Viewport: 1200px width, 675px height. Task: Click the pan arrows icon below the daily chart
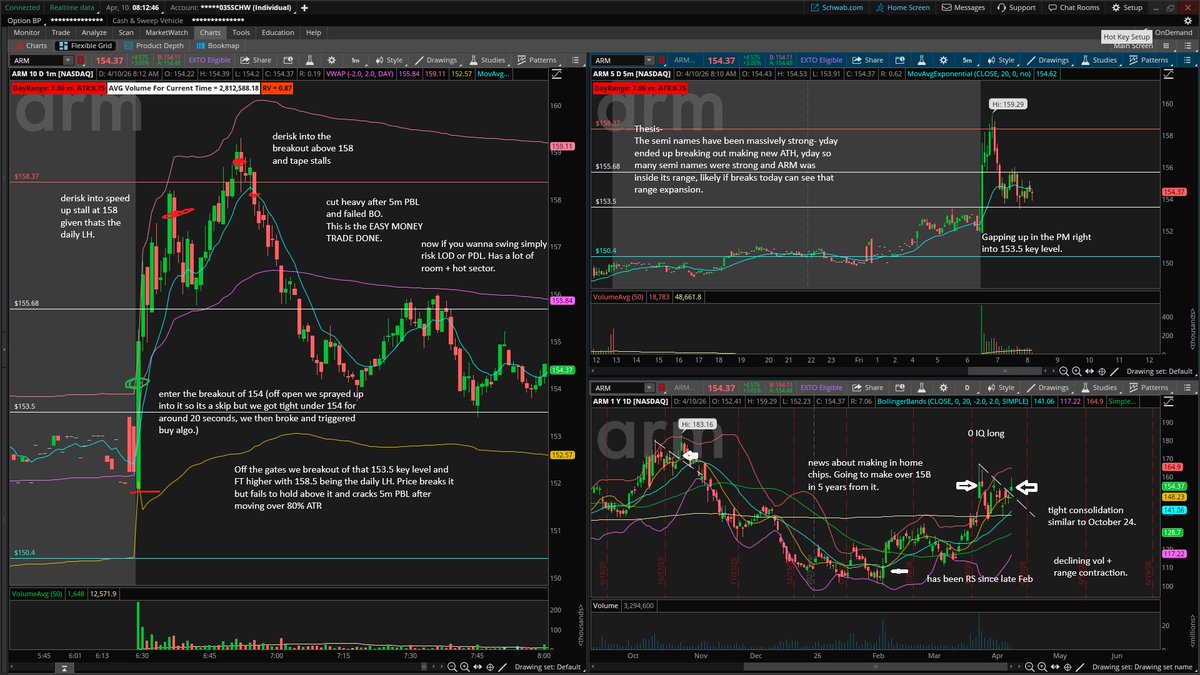click(x=1055, y=667)
